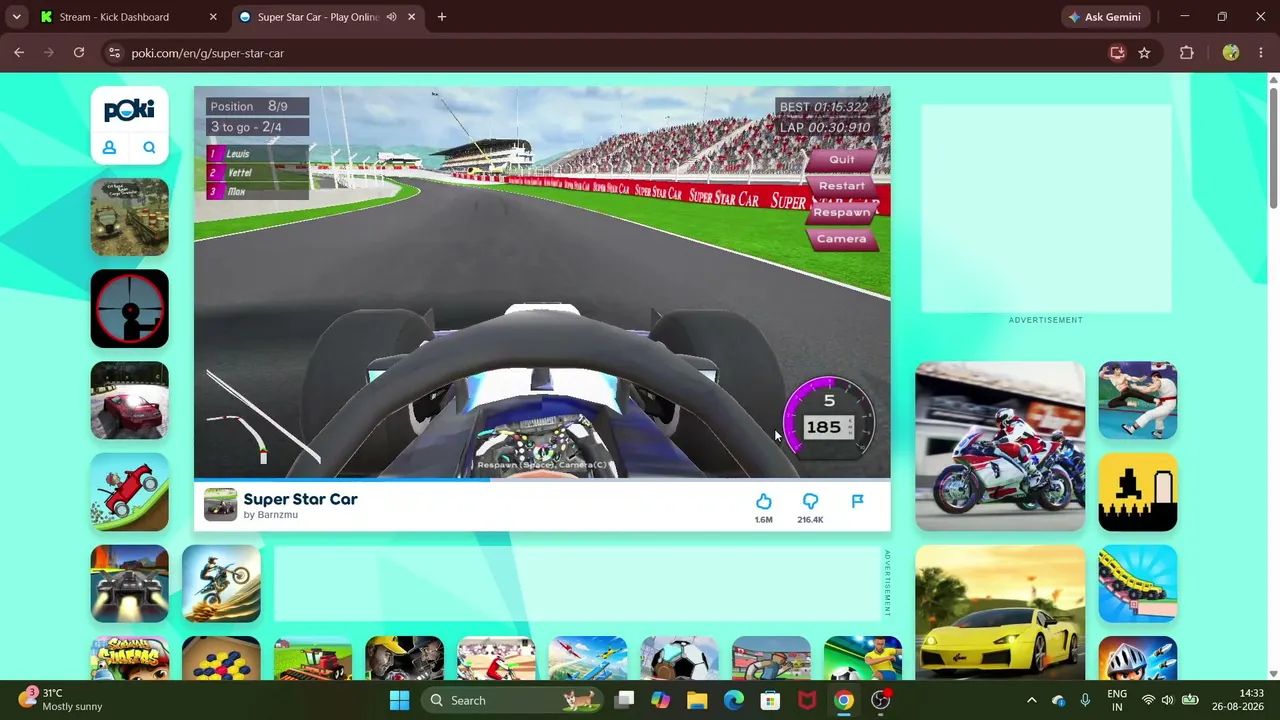Open McAfee from the taskbar
The height and width of the screenshot is (720, 1280).
(x=807, y=700)
